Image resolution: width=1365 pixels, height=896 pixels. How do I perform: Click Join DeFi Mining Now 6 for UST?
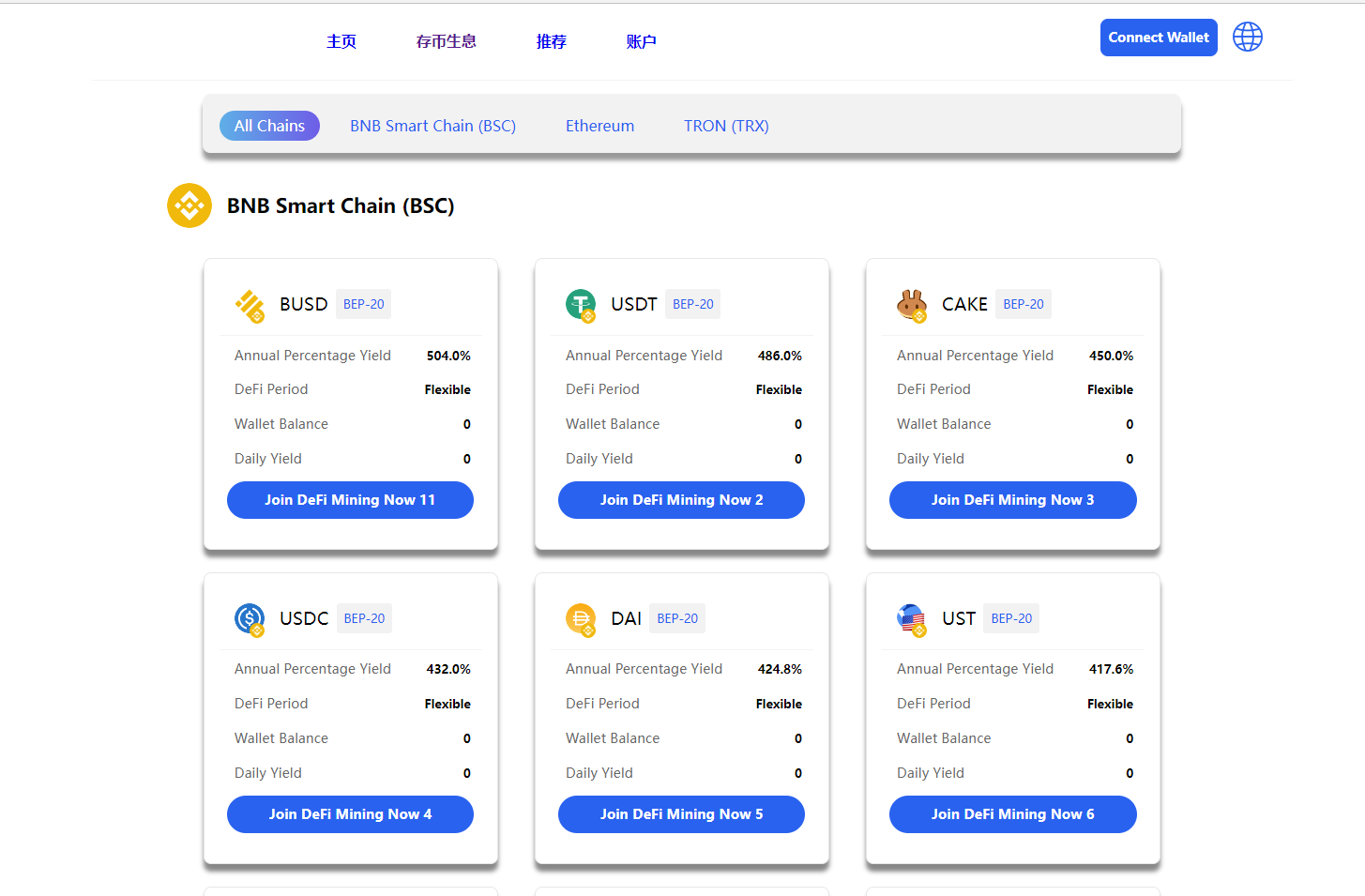click(1013, 814)
